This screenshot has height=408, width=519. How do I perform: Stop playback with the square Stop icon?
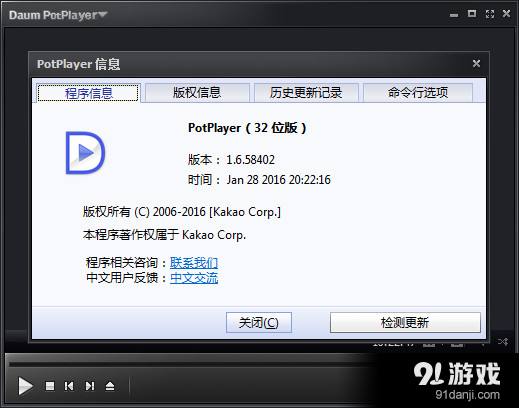[50, 386]
